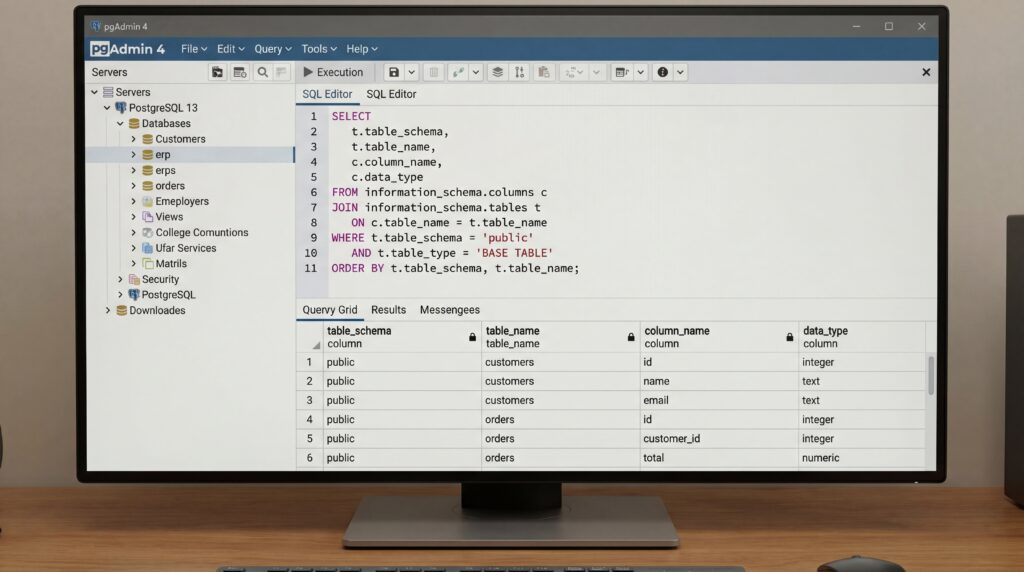The width and height of the screenshot is (1024, 572).
Task: Click the info circle icon in the toolbar
Action: (663, 72)
